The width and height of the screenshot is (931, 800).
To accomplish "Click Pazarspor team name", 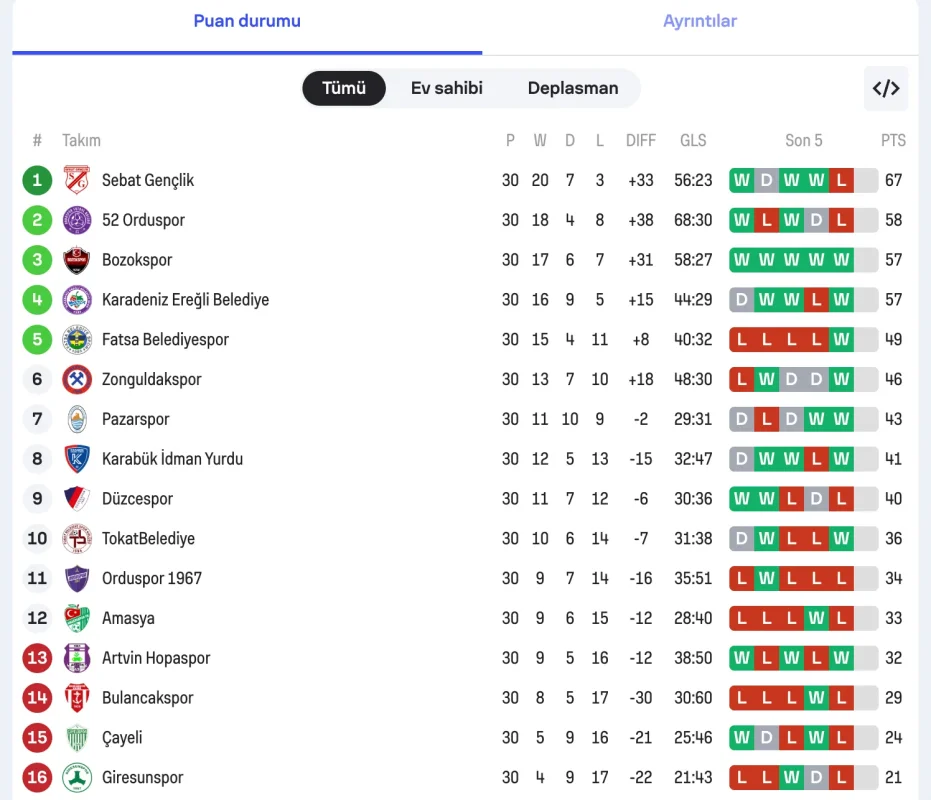I will 135,419.
